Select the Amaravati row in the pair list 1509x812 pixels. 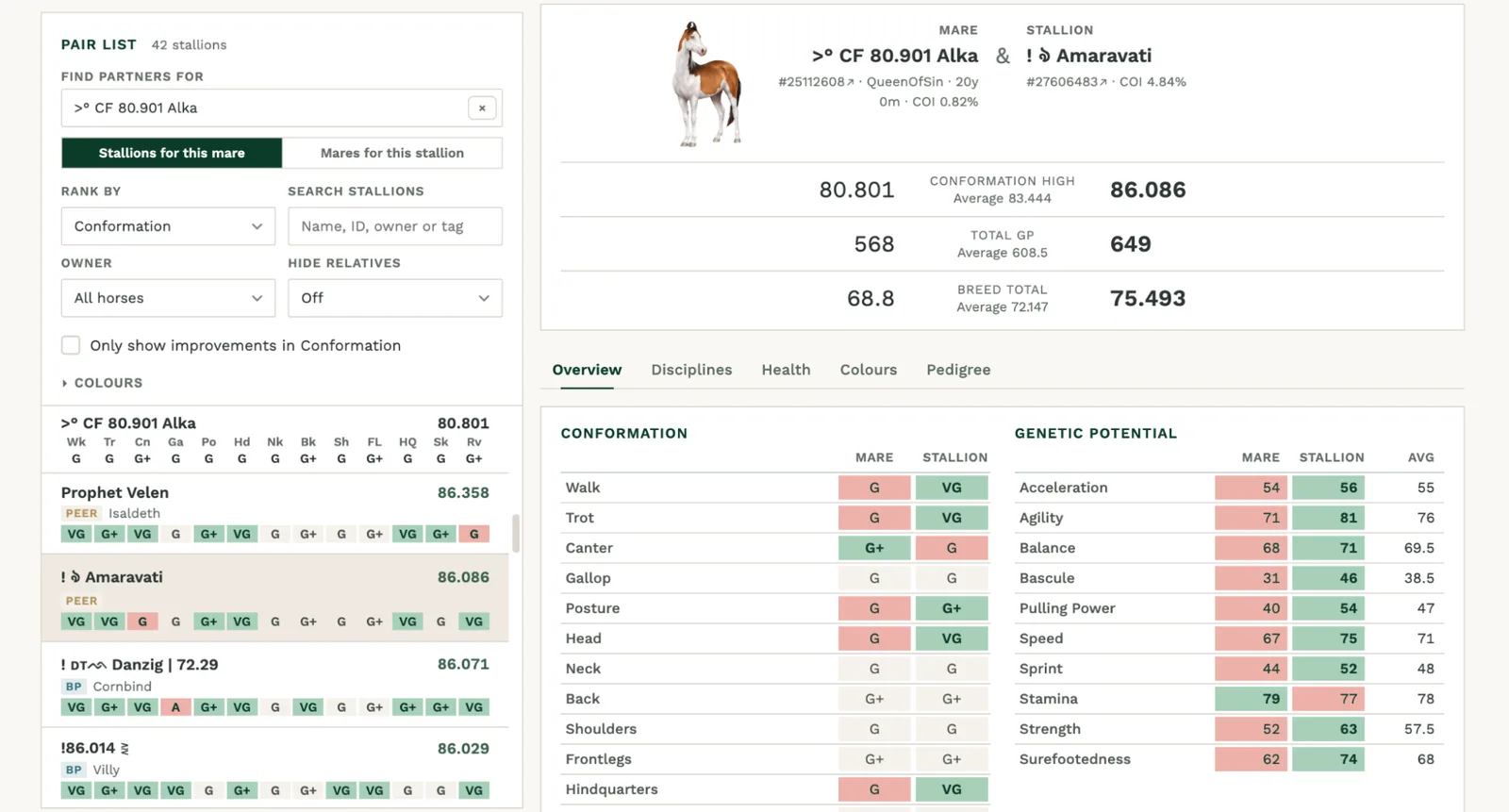point(275,598)
